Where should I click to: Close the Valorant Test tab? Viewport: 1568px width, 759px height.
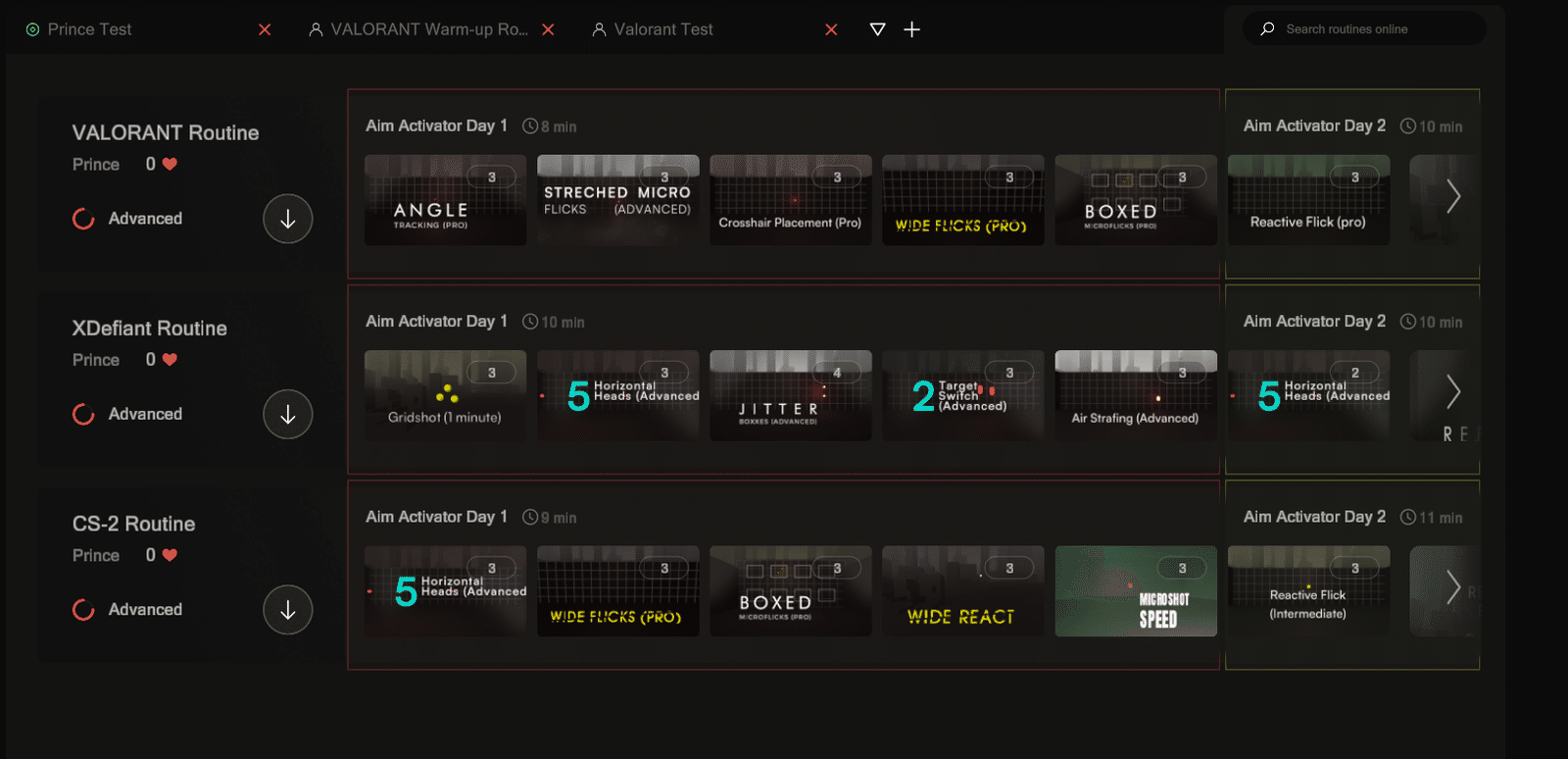coord(831,29)
